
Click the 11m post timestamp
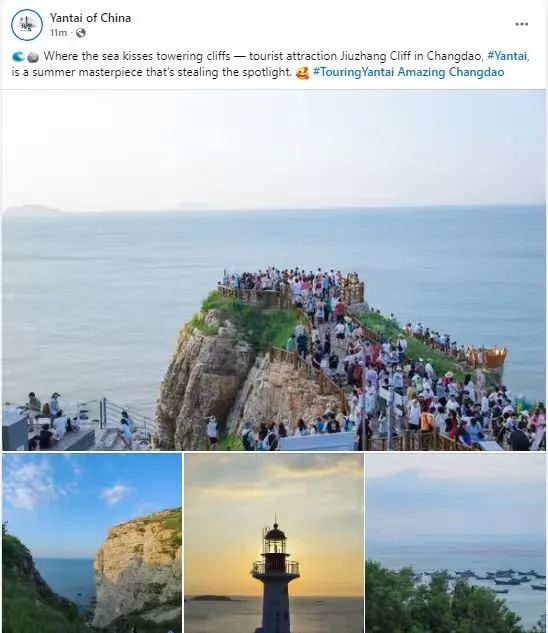tap(59, 33)
